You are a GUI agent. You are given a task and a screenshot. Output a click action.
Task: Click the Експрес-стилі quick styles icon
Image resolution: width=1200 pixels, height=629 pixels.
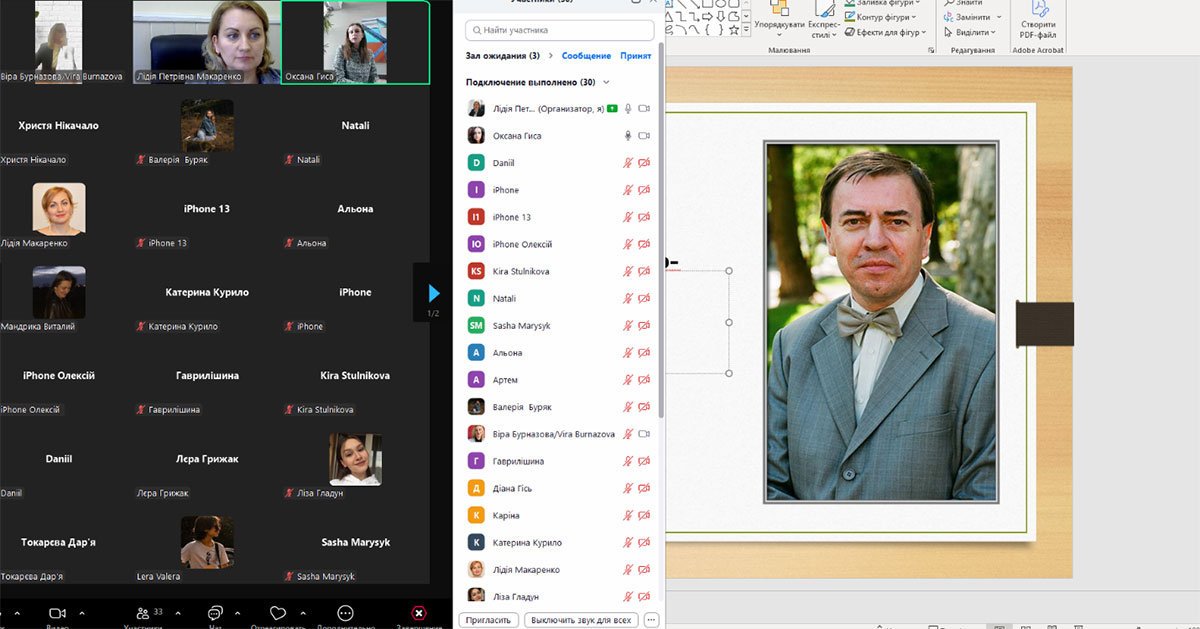(825, 8)
